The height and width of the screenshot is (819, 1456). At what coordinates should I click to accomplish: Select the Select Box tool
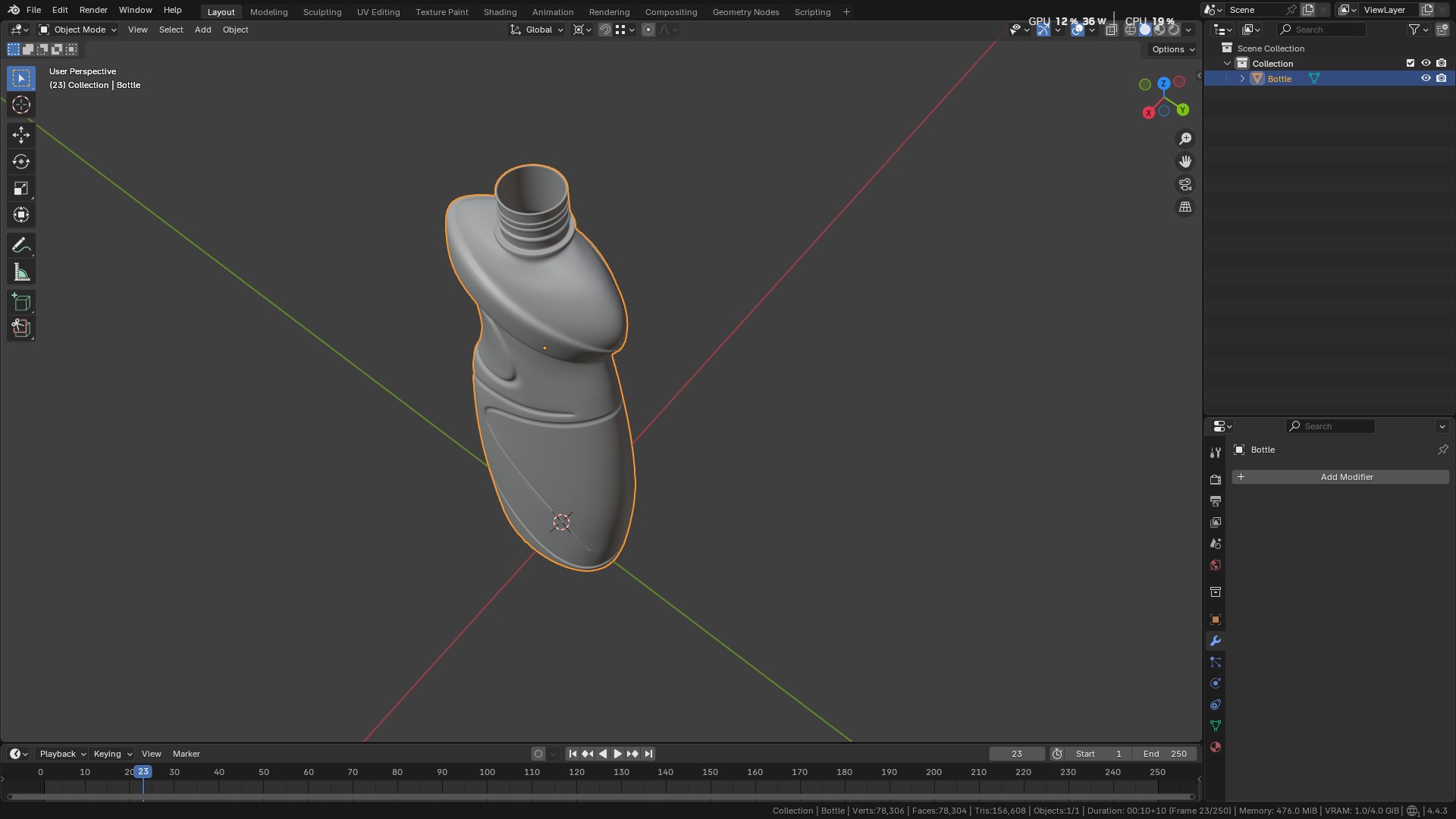(21, 78)
